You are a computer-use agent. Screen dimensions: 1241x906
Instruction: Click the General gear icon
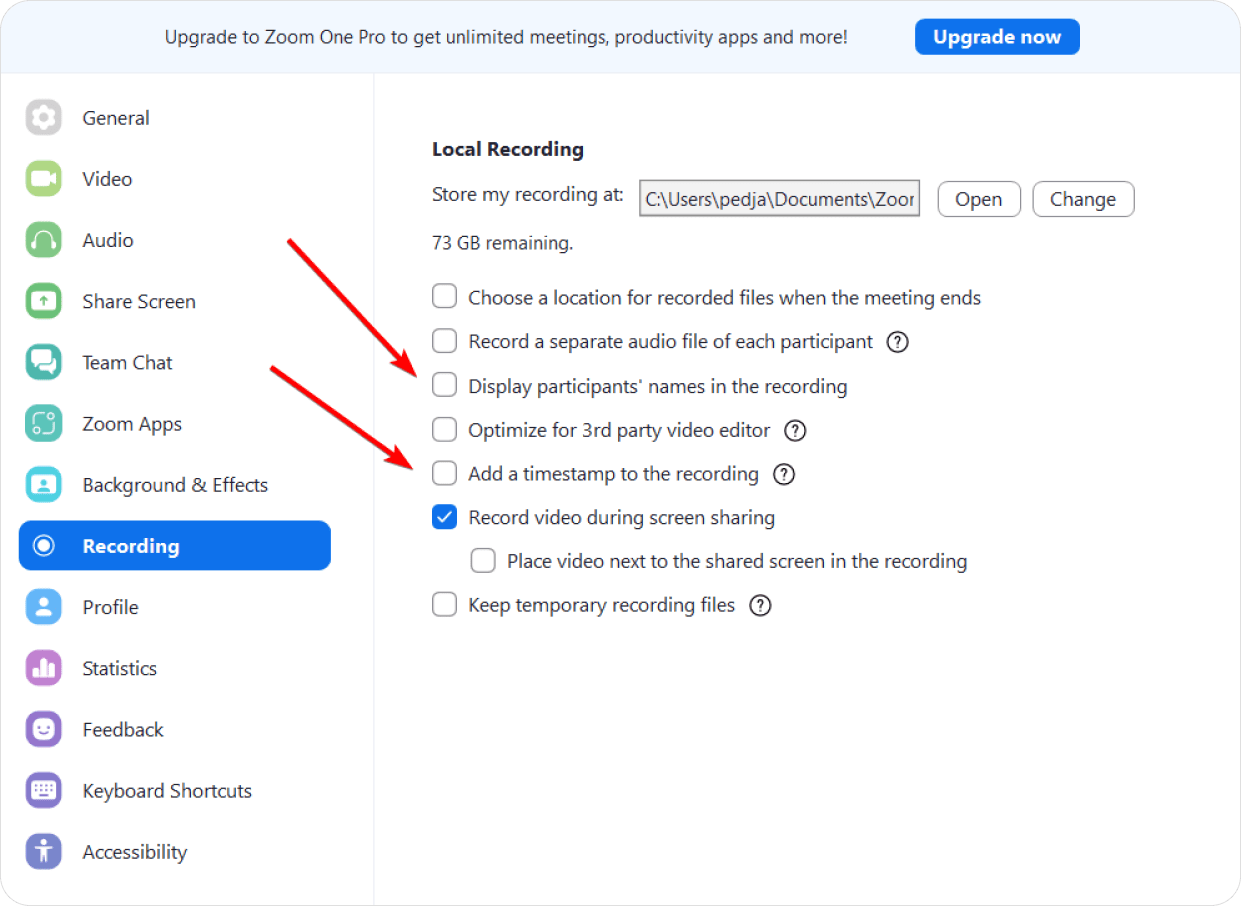coord(44,118)
